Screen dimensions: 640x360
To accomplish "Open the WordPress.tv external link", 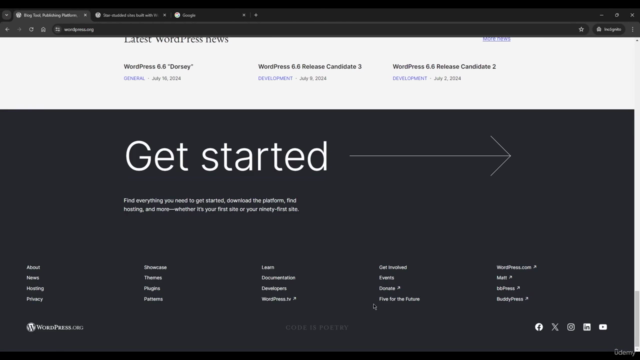I will [279, 299].
